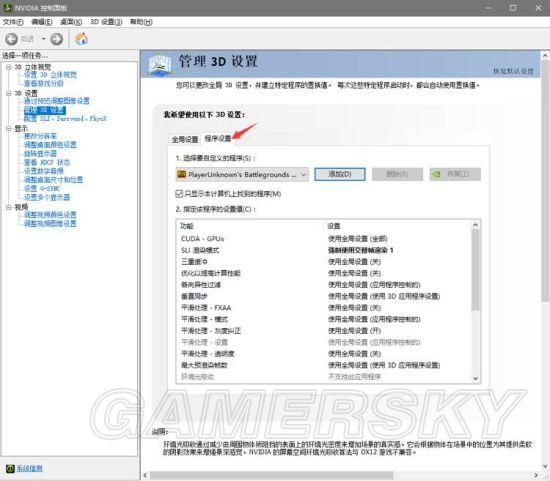Click the settings list vertical scrollbar thumb
This screenshot has width=550, height=481.
[475, 270]
